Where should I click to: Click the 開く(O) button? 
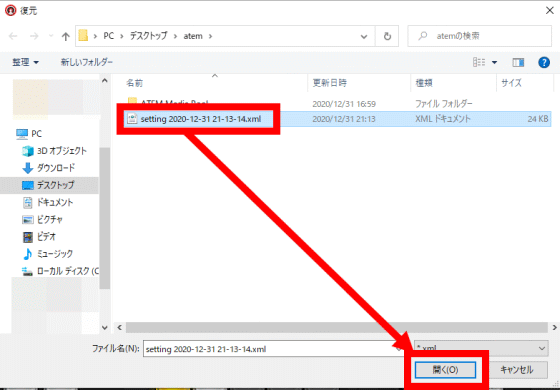click(445, 370)
